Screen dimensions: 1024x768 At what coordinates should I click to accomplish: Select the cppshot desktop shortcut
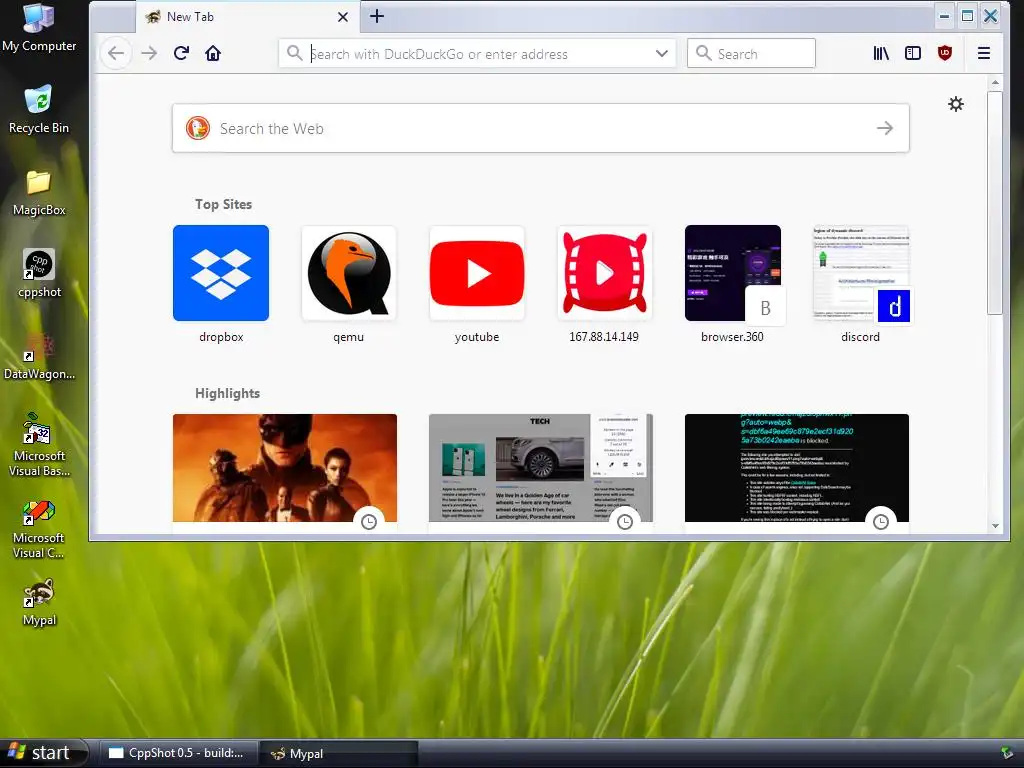tap(39, 274)
